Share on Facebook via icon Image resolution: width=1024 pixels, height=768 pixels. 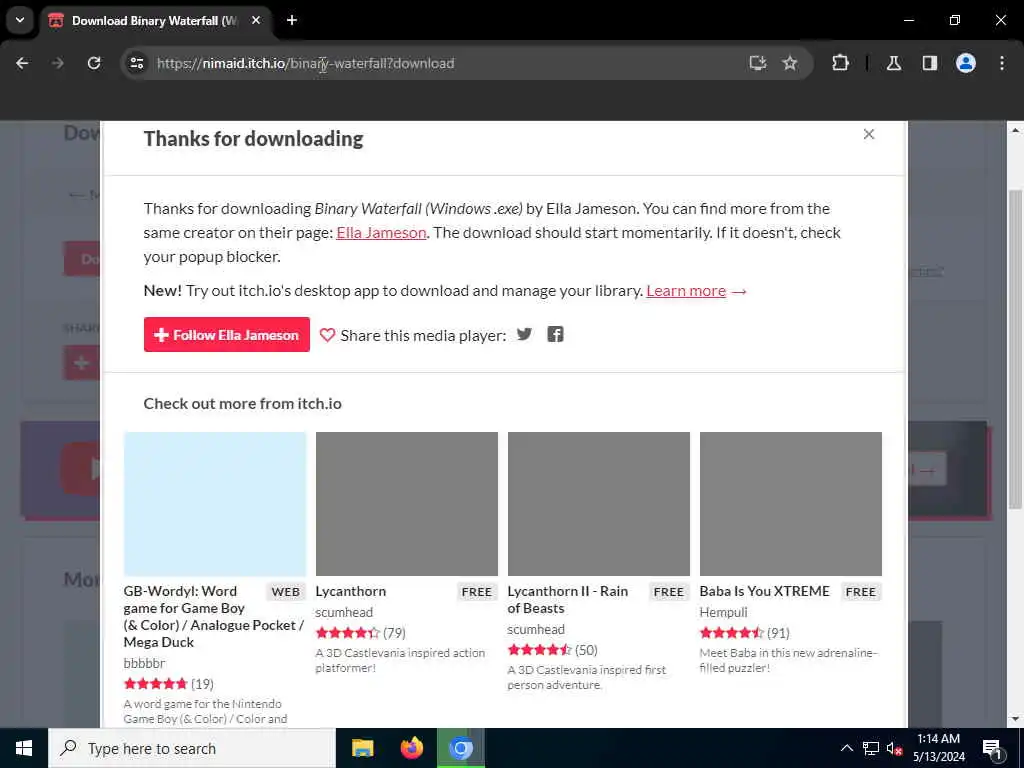pyautogui.click(x=555, y=334)
